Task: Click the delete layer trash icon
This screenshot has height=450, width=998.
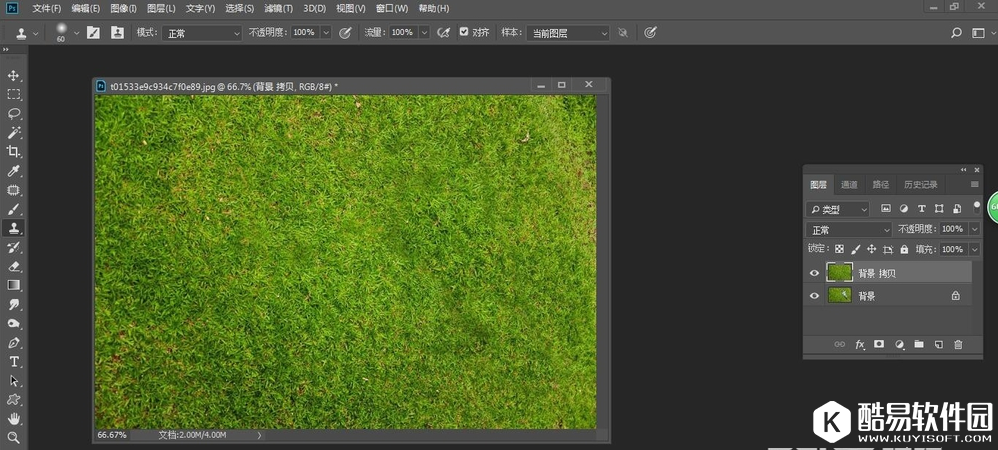Action: tap(958, 344)
